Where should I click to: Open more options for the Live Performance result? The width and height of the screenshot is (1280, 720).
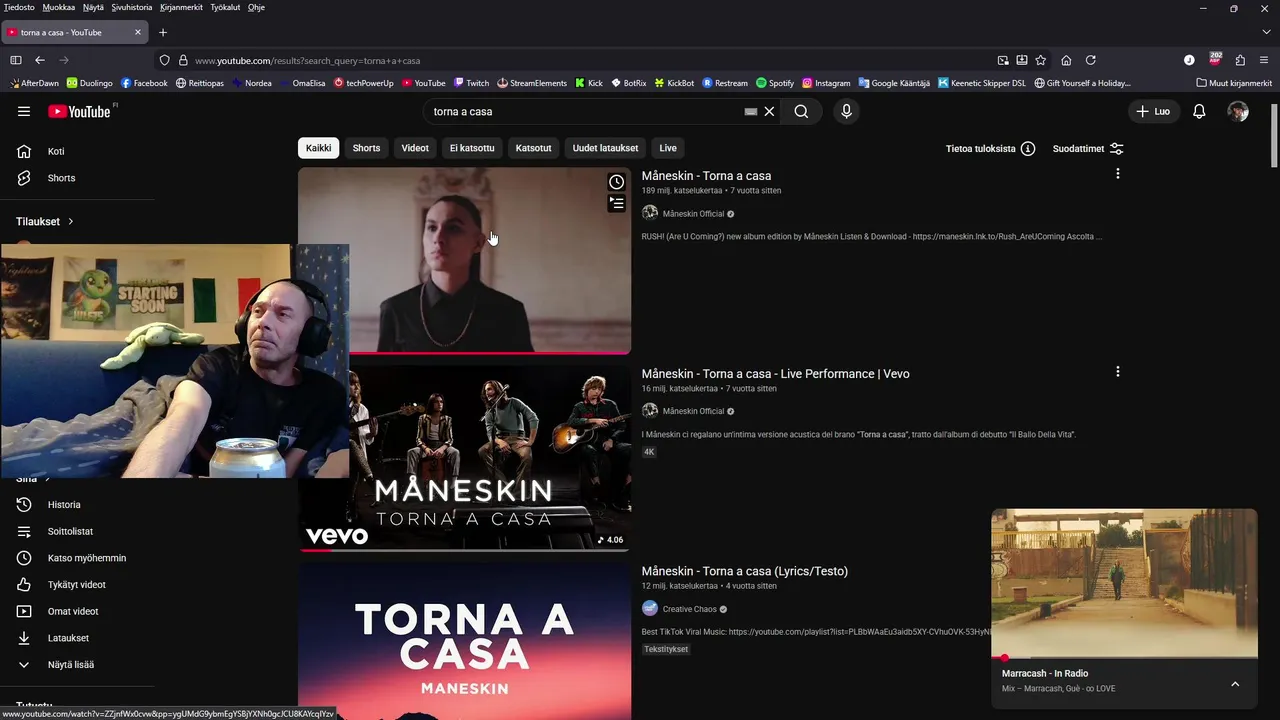1117,372
